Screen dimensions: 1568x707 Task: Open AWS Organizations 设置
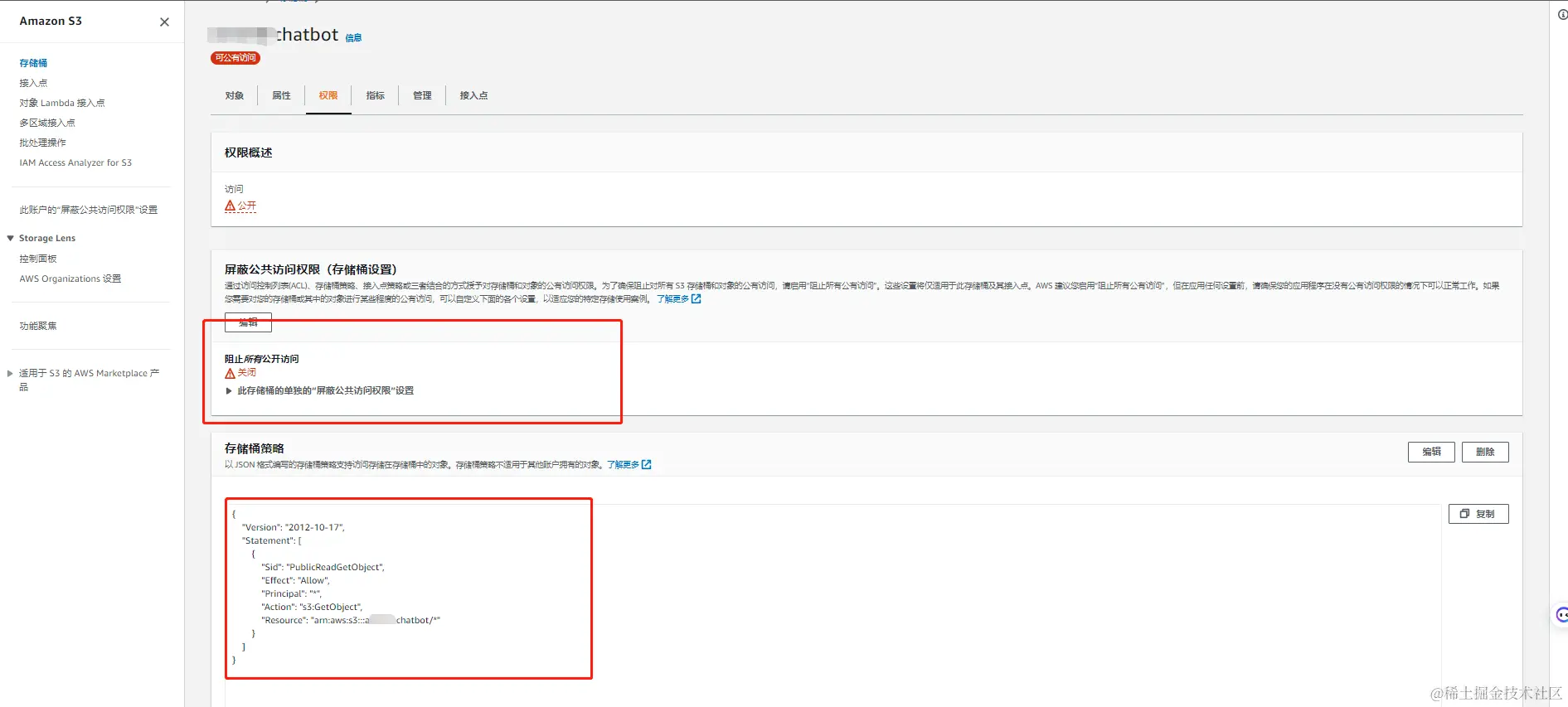click(70, 278)
